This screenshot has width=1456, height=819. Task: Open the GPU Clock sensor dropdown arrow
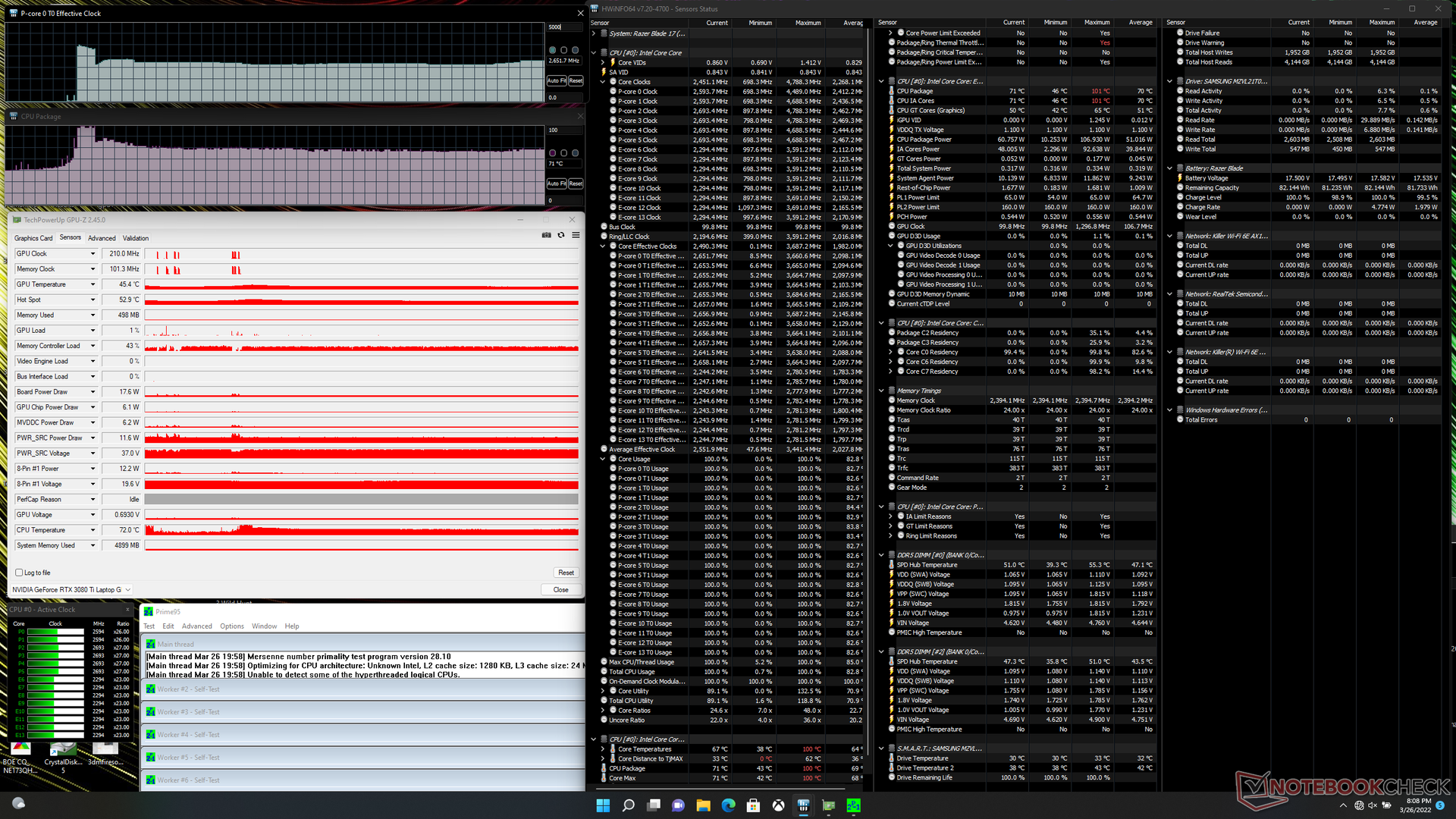[93, 254]
